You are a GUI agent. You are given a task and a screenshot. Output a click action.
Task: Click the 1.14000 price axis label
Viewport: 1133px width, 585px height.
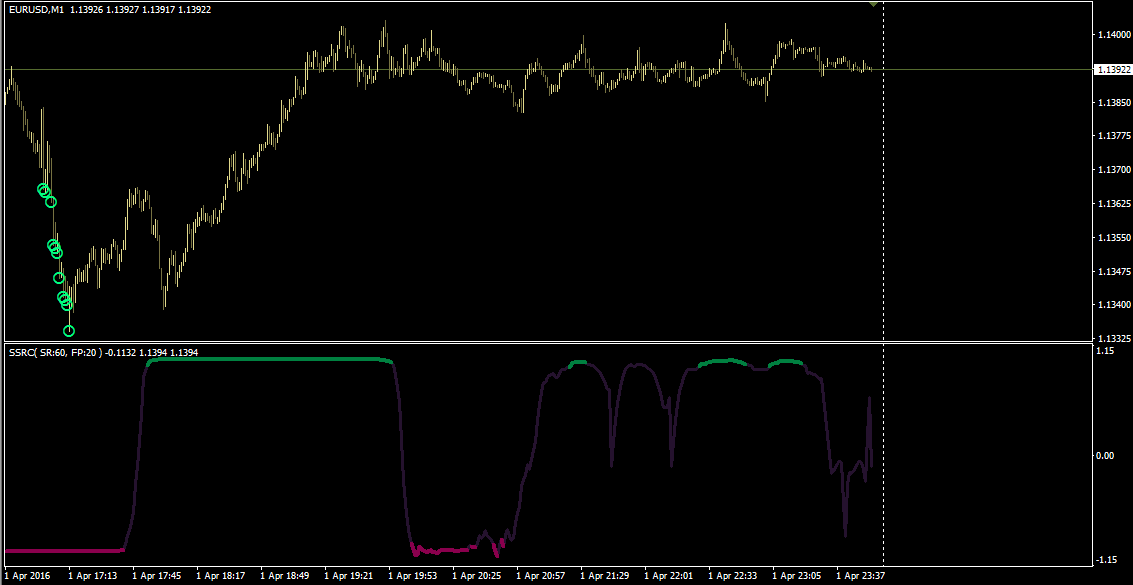pyautogui.click(x=1113, y=35)
